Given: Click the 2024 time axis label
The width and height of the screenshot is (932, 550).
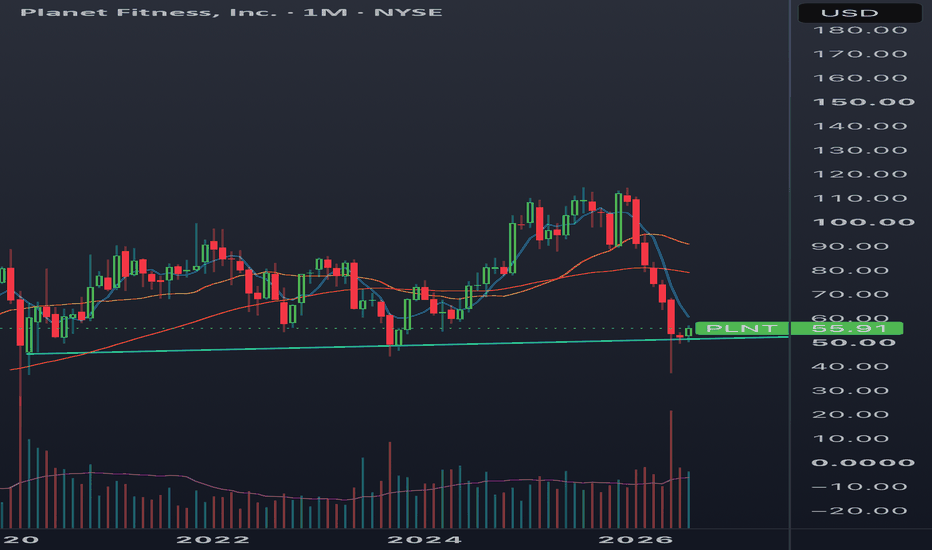Looking at the screenshot, I should [424, 540].
